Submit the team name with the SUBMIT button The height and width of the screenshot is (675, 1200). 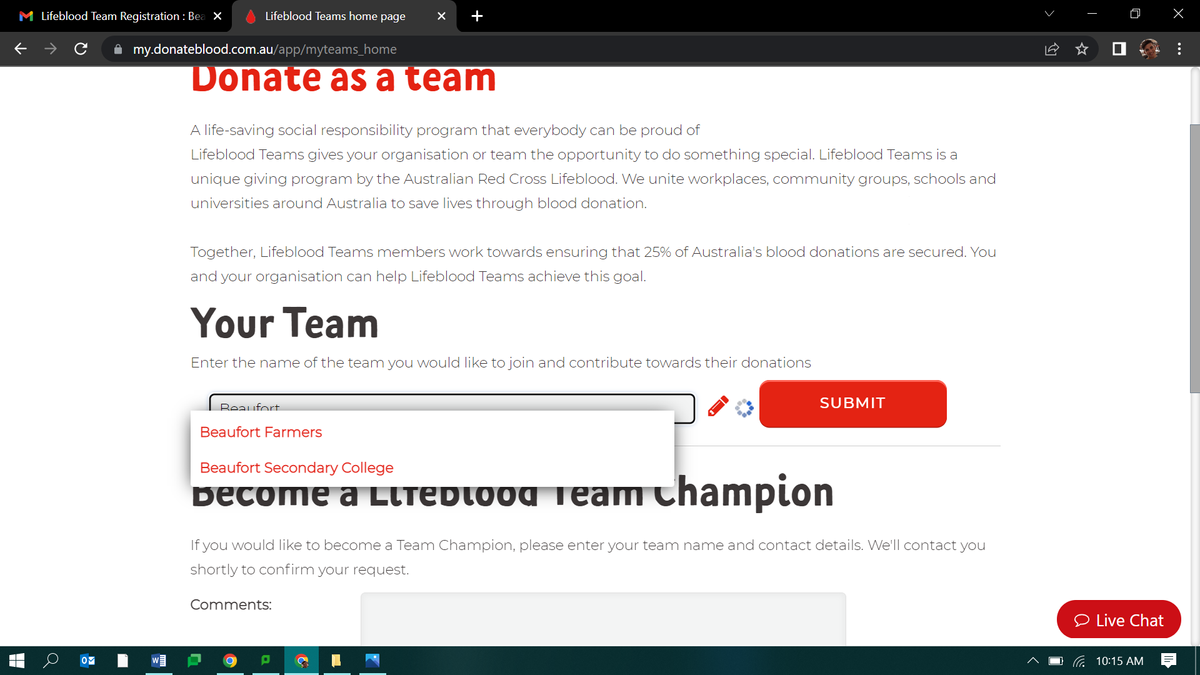point(852,403)
